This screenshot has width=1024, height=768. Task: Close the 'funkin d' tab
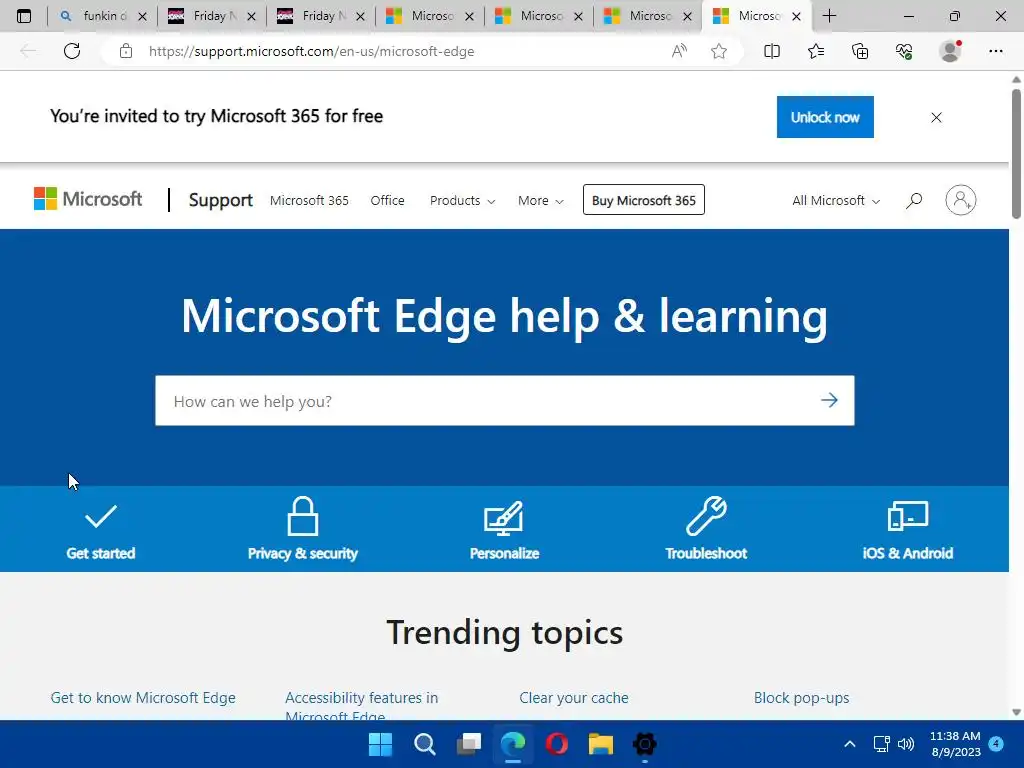point(142,16)
